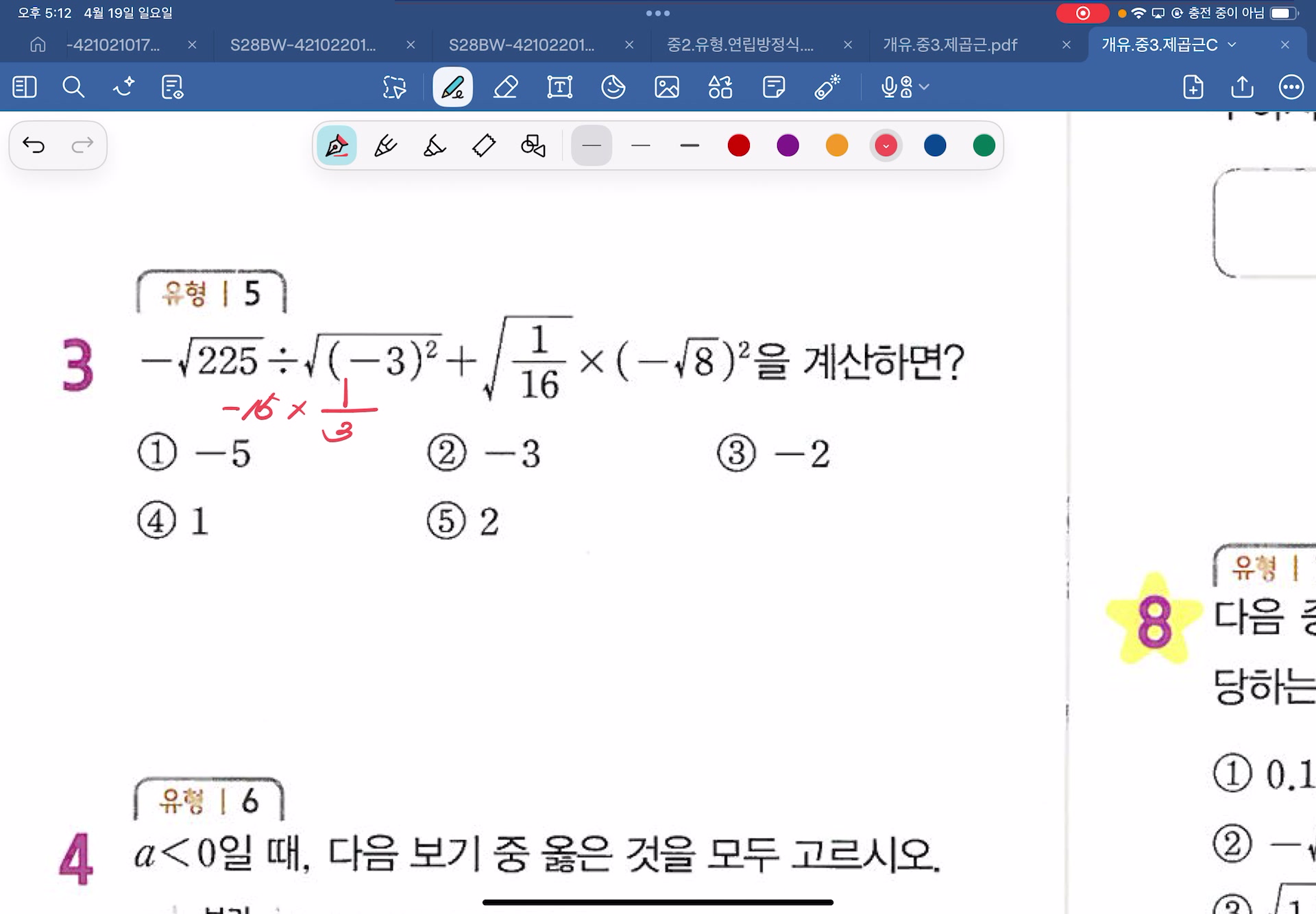This screenshot has height=914, width=1316.
Task: Open the document search tool
Action: (x=73, y=87)
